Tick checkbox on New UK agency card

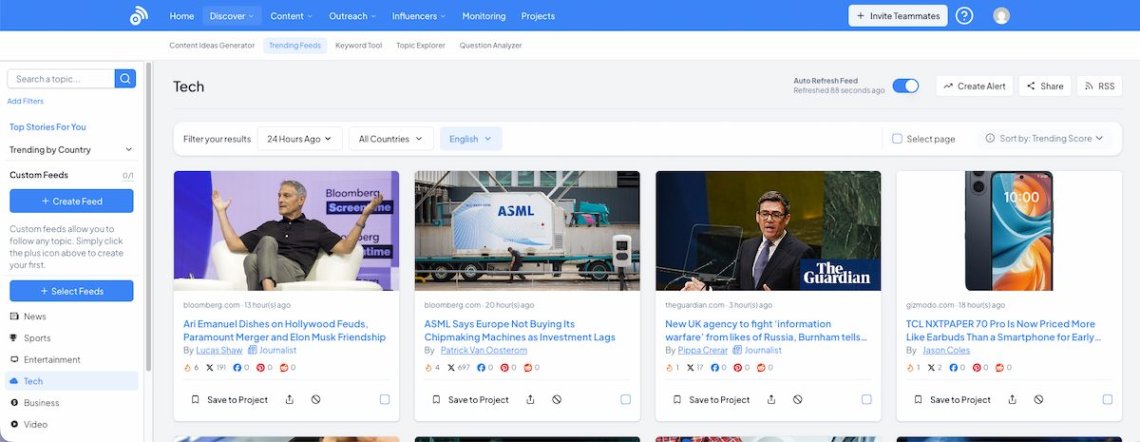coord(867,399)
